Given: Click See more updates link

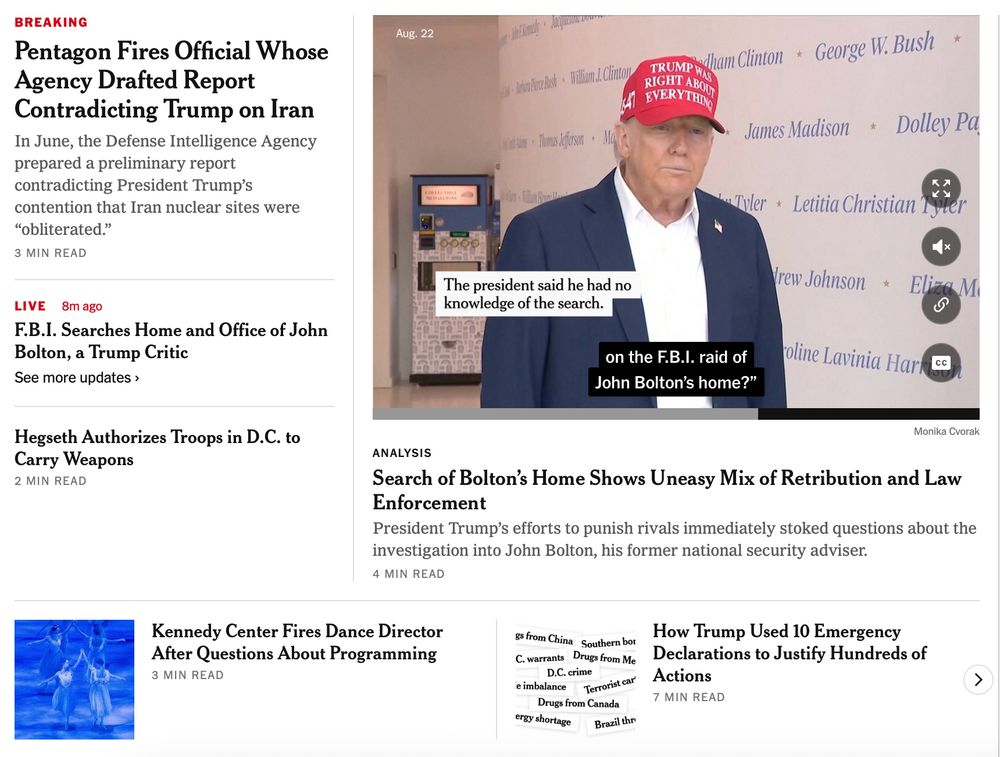Looking at the screenshot, I should click(x=77, y=378).
